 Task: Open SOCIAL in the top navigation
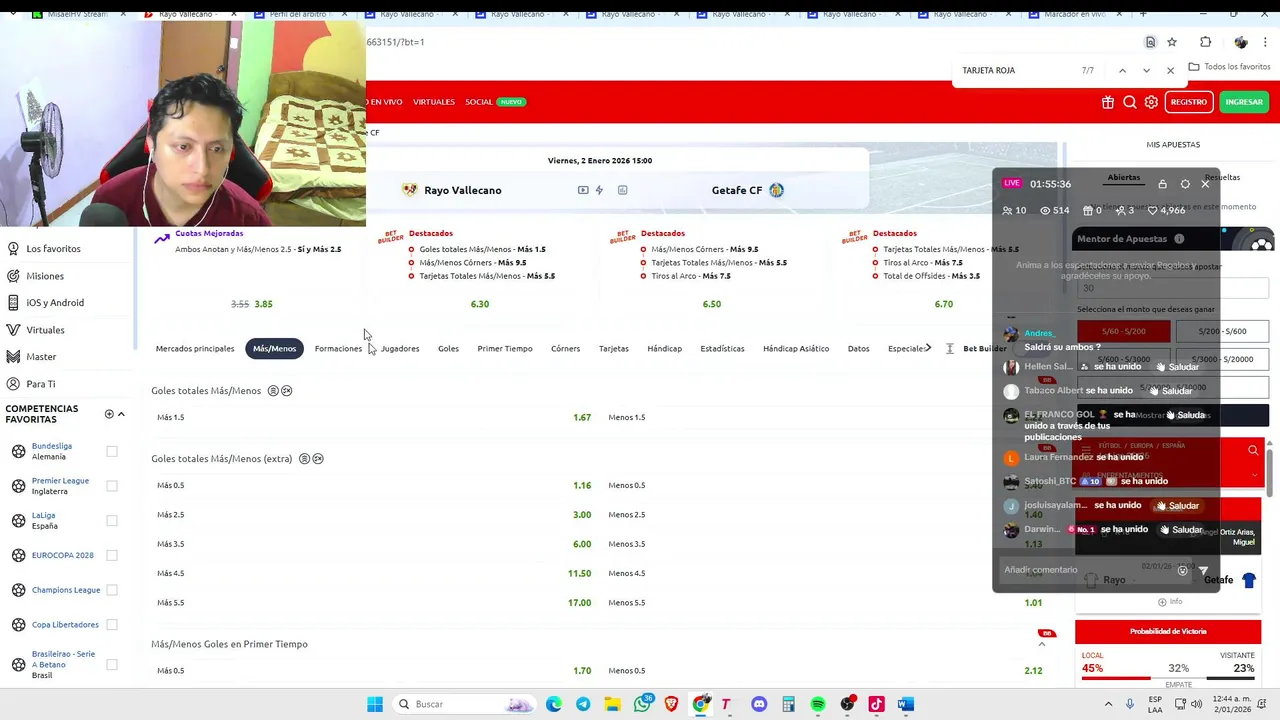pos(479,102)
